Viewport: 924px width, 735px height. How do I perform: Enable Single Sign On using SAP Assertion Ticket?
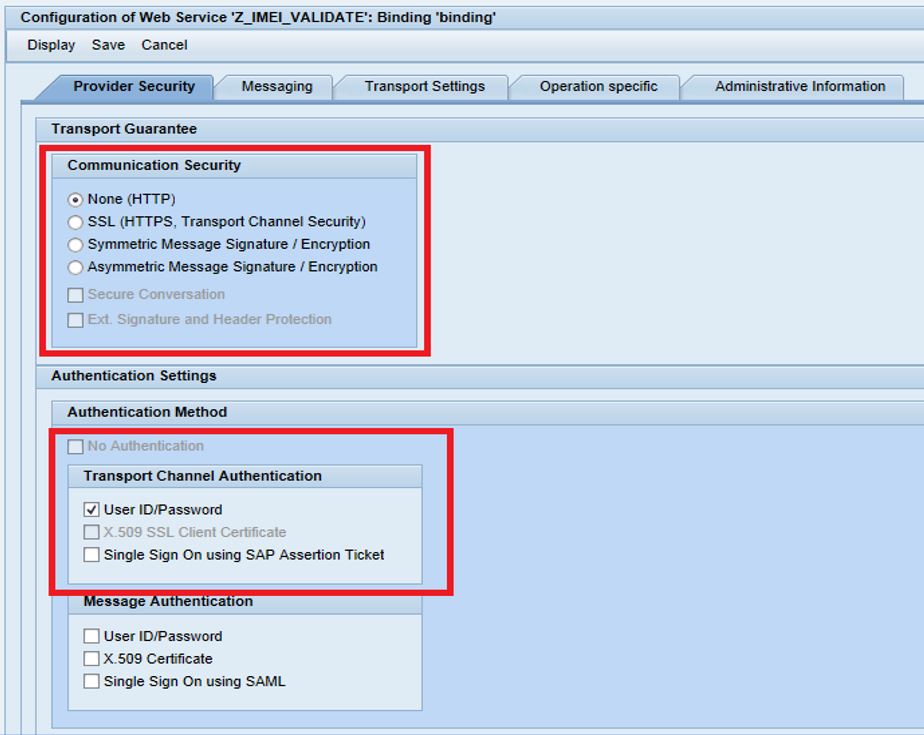[x=91, y=555]
